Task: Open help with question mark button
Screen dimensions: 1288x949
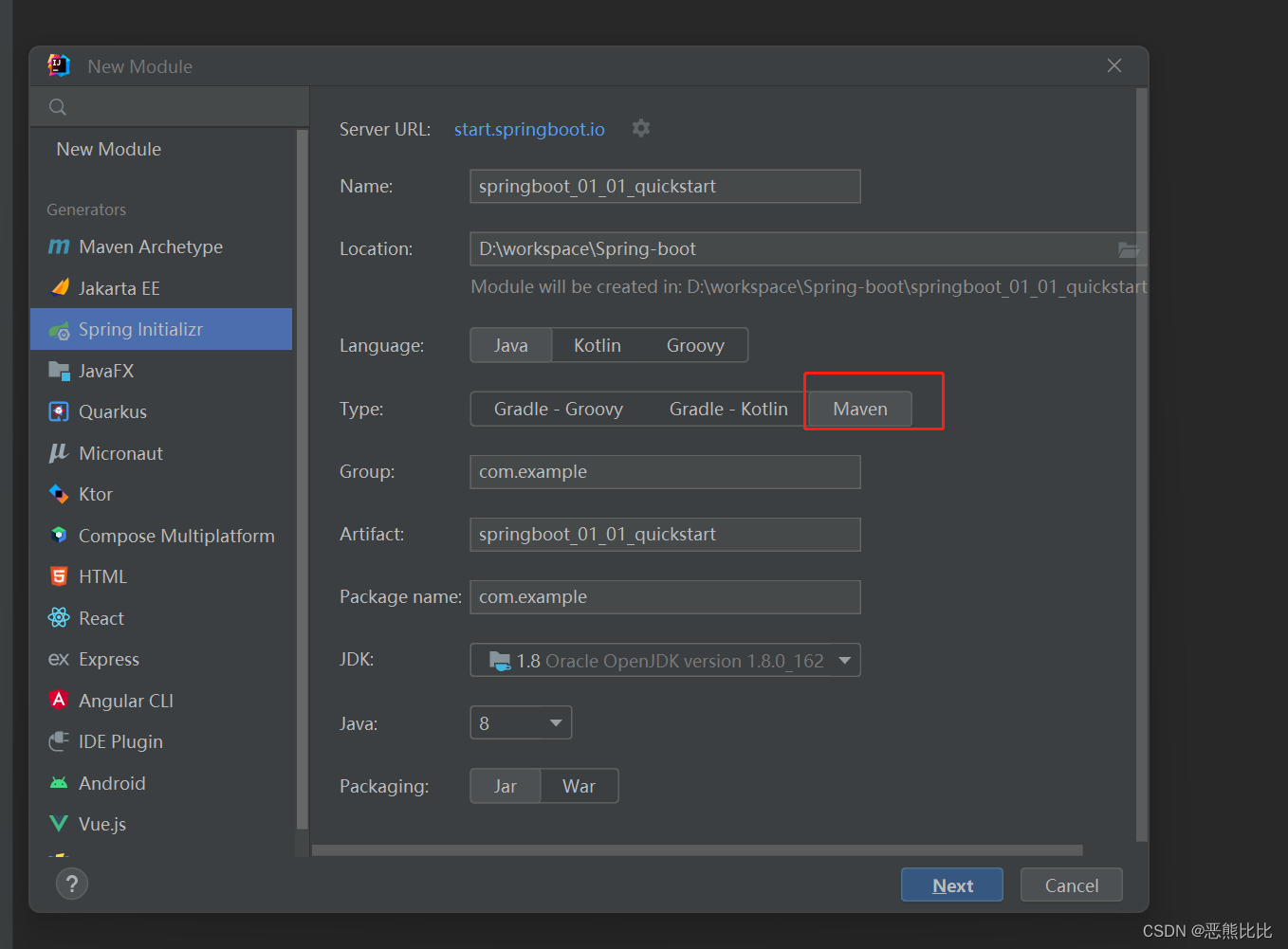Action: (72, 884)
